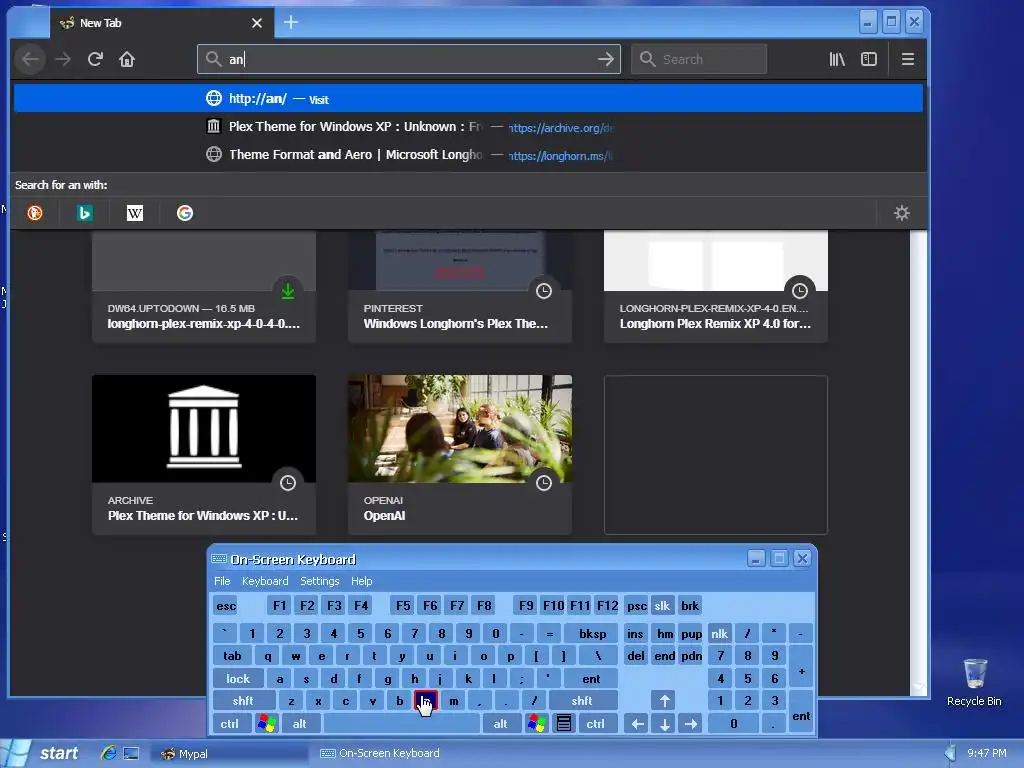Toggle the sidebar panel icon
This screenshot has height=768, width=1024.
pyautogui.click(x=869, y=59)
